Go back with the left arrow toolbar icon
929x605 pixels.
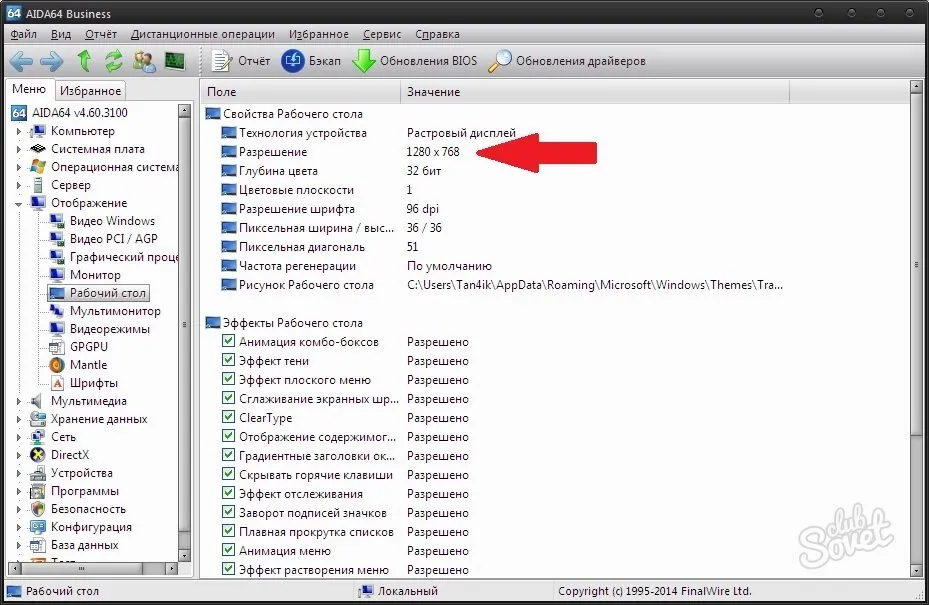[21, 60]
